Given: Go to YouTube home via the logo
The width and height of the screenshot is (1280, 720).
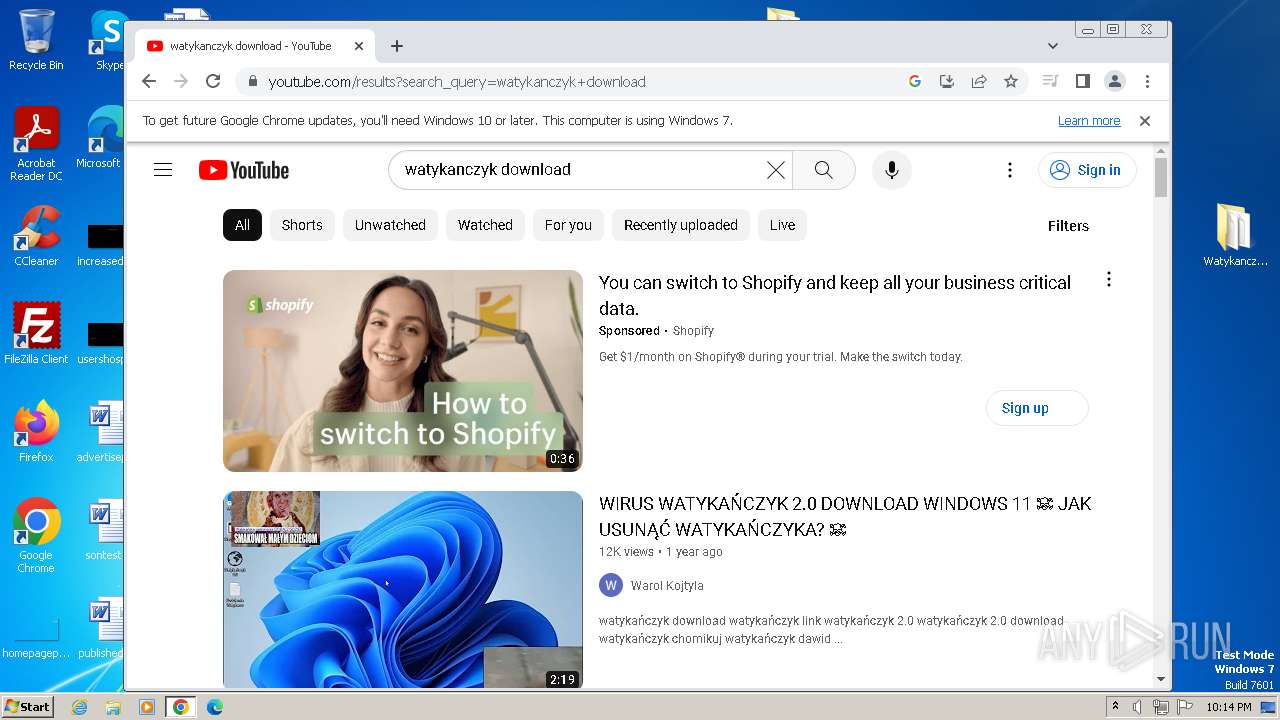Looking at the screenshot, I should pyautogui.click(x=244, y=170).
